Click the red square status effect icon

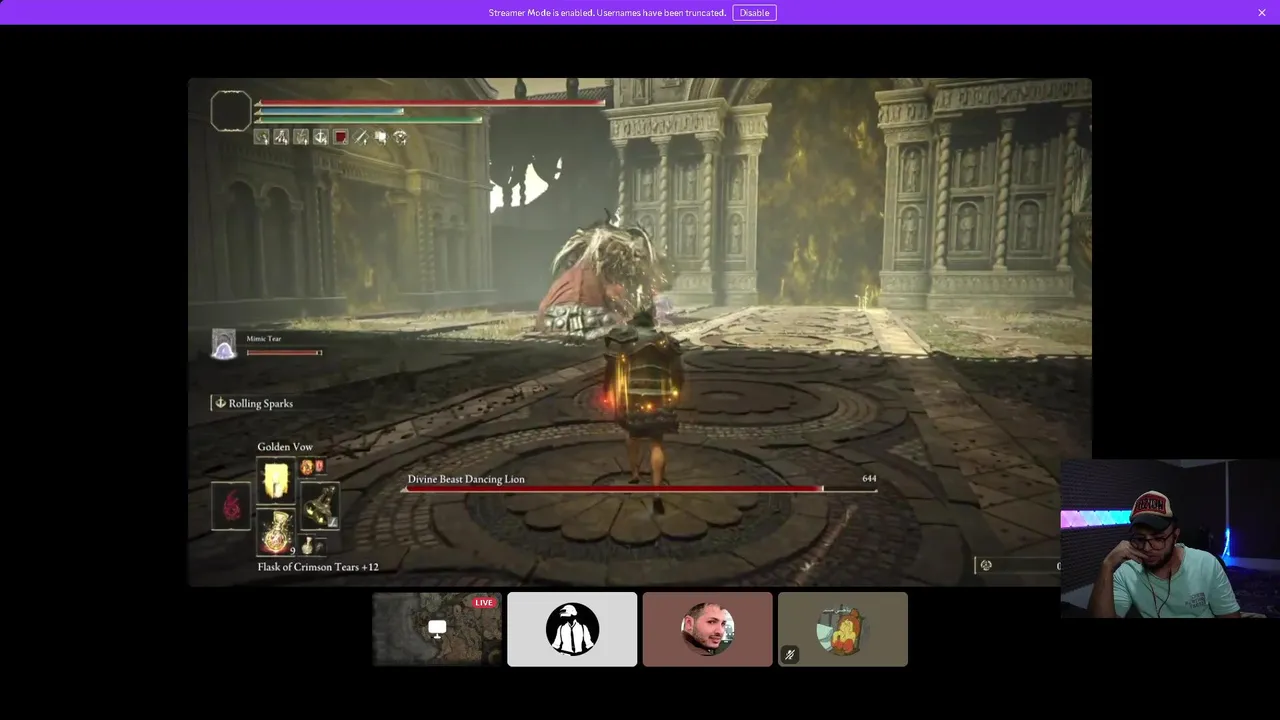[x=341, y=137]
